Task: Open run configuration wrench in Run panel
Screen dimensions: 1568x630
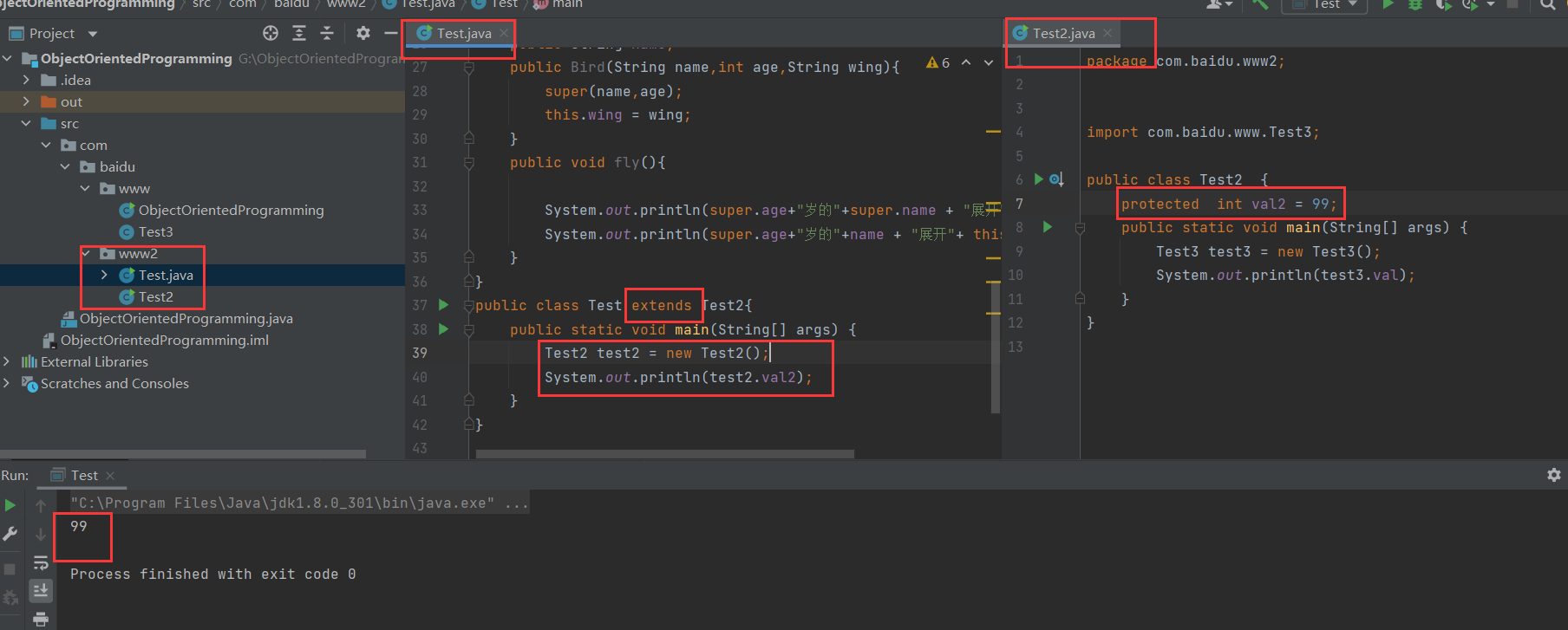Action: pyautogui.click(x=10, y=535)
